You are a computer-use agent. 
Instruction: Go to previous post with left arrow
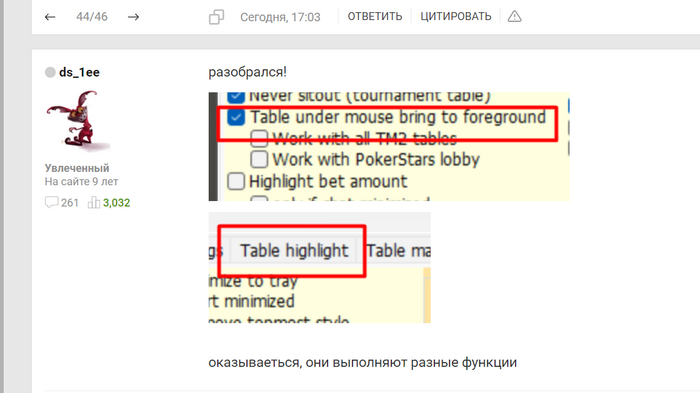pos(50,17)
